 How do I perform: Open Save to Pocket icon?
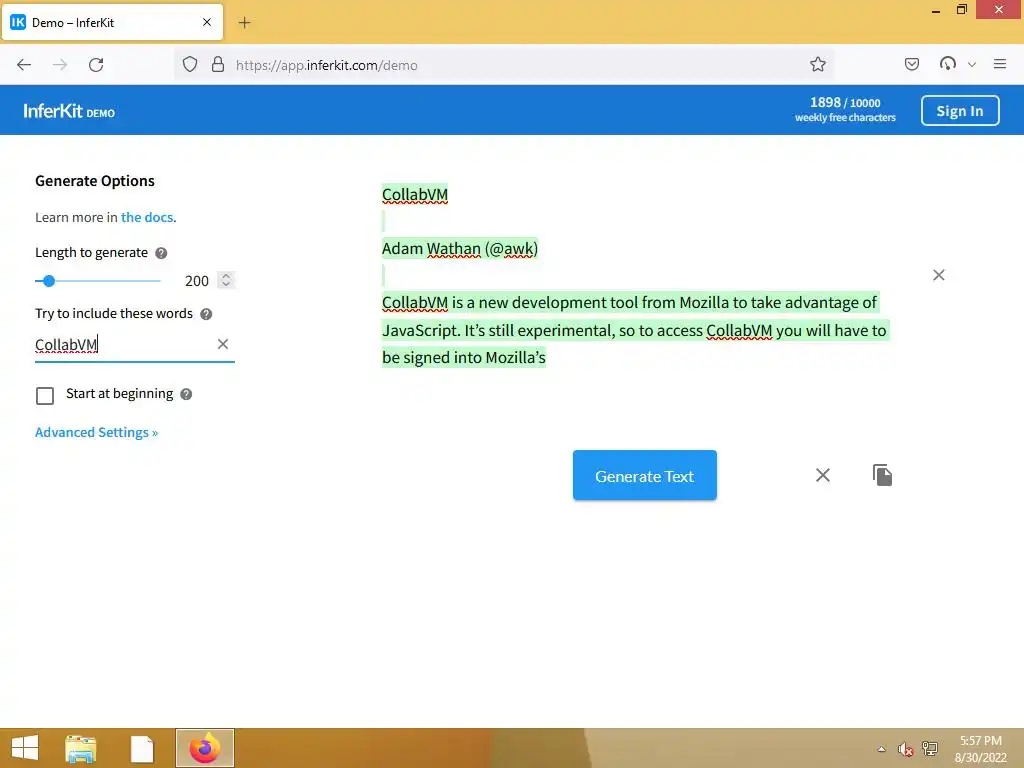[x=912, y=64]
